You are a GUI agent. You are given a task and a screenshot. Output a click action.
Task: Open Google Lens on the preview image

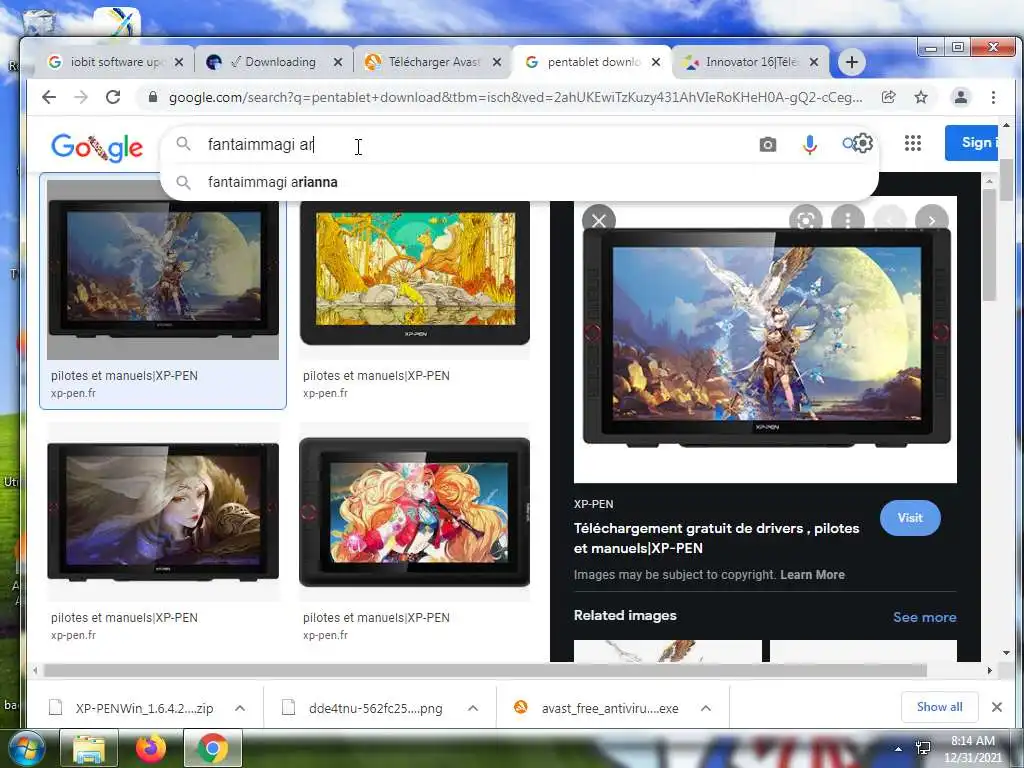(x=806, y=221)
